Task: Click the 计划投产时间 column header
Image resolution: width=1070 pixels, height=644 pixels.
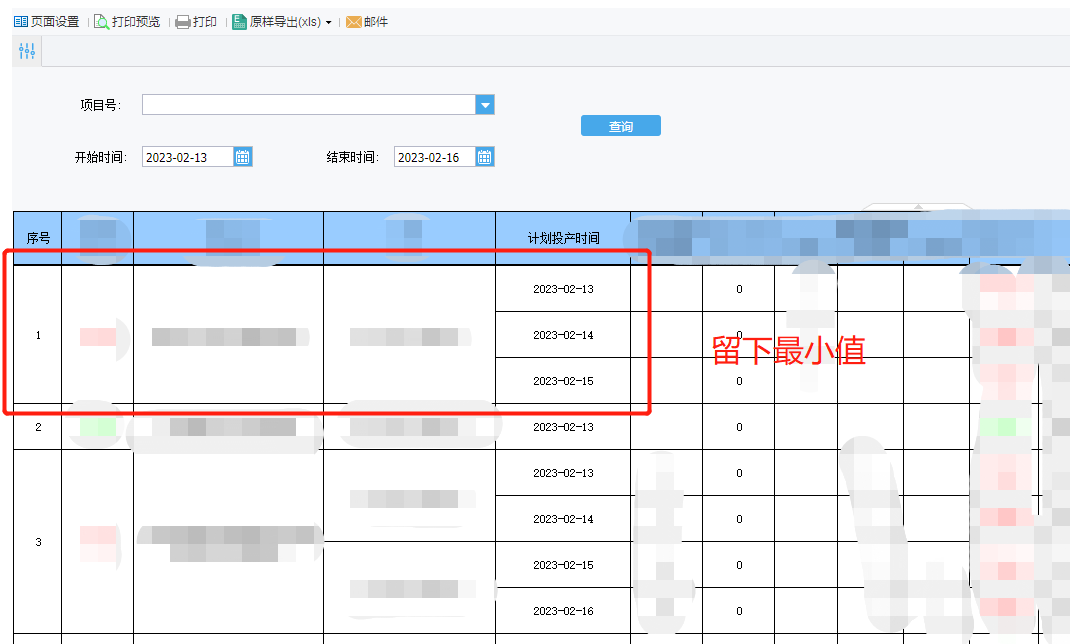Action: coord(563,238)
